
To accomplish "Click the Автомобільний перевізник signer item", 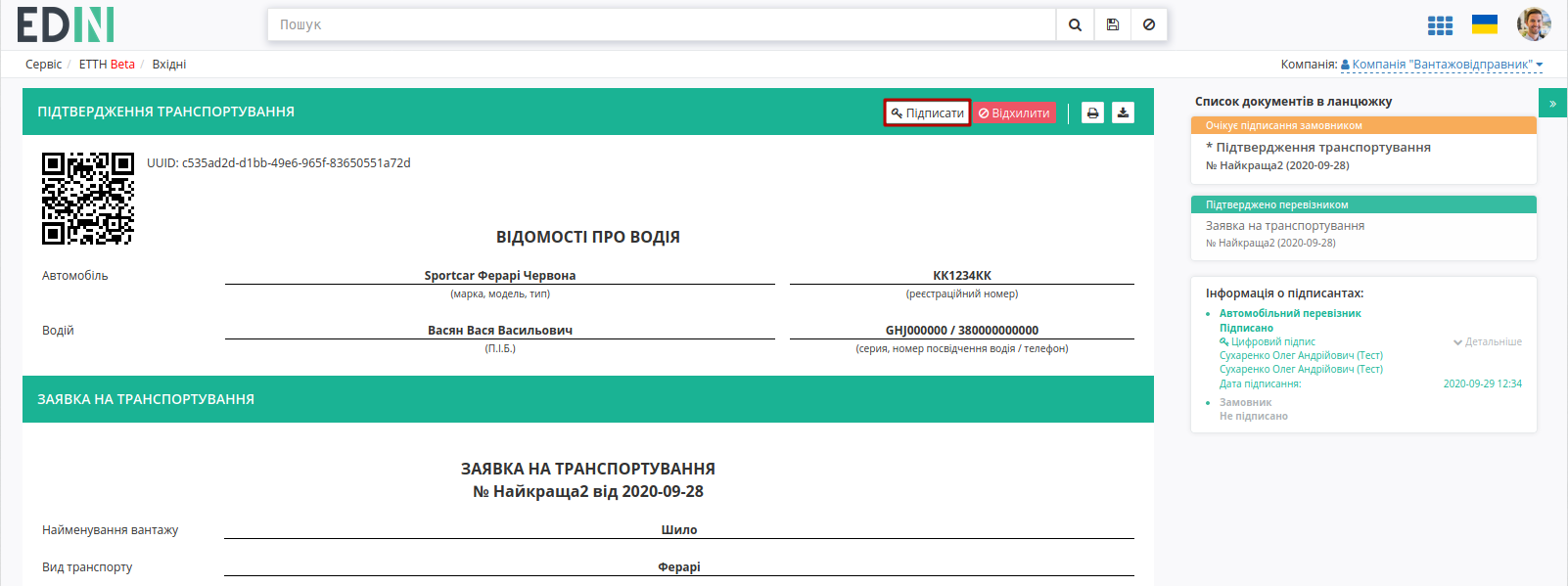I will tap(1290, 313).
